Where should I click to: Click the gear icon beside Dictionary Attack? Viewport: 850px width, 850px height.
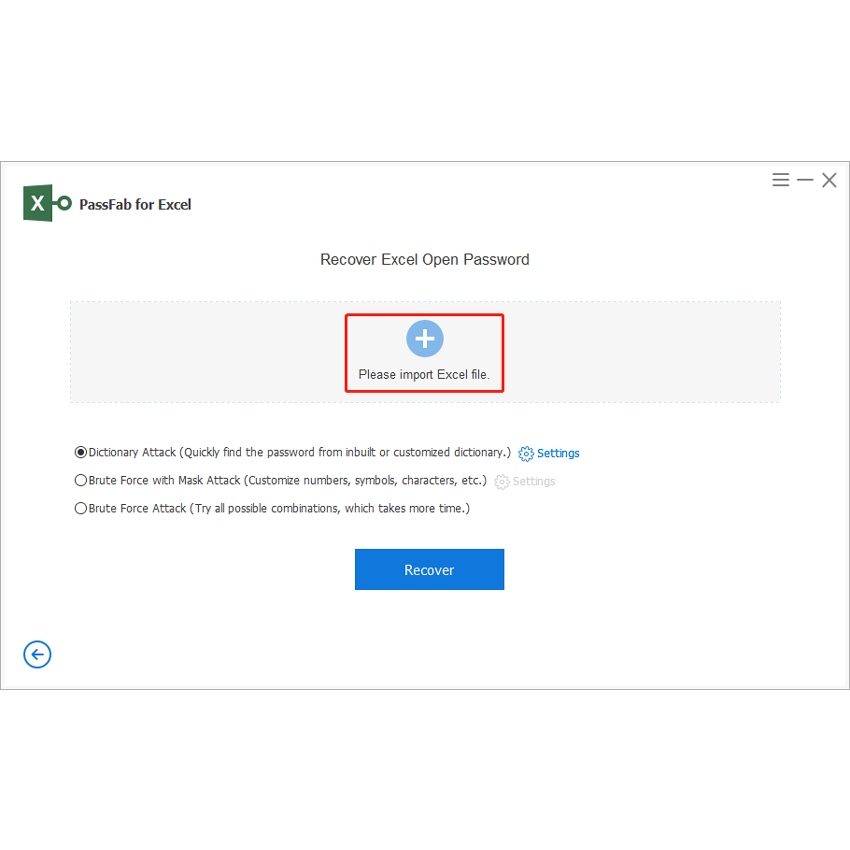click(x=526, y=454)
